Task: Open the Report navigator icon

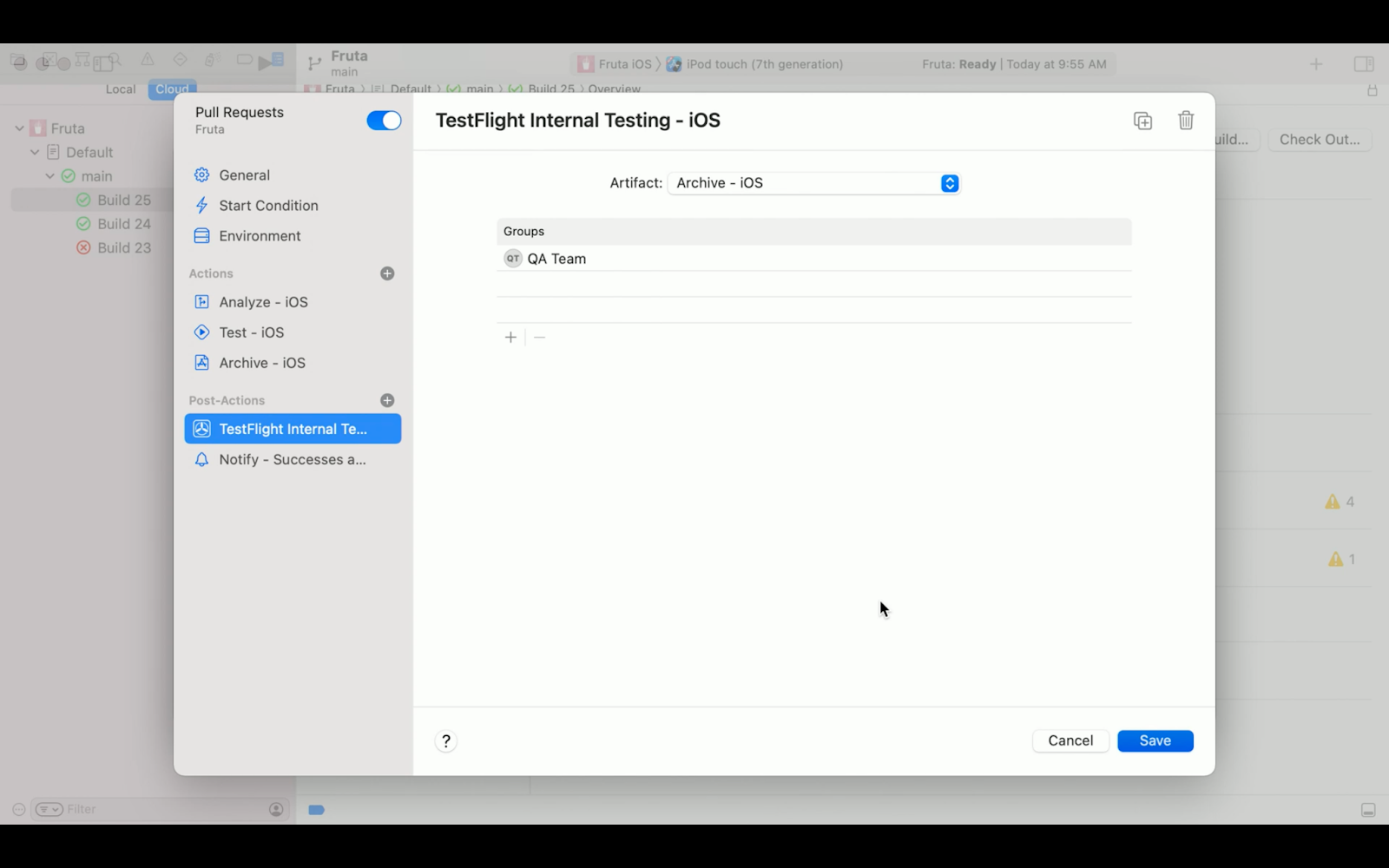Action: coord(276,60)
